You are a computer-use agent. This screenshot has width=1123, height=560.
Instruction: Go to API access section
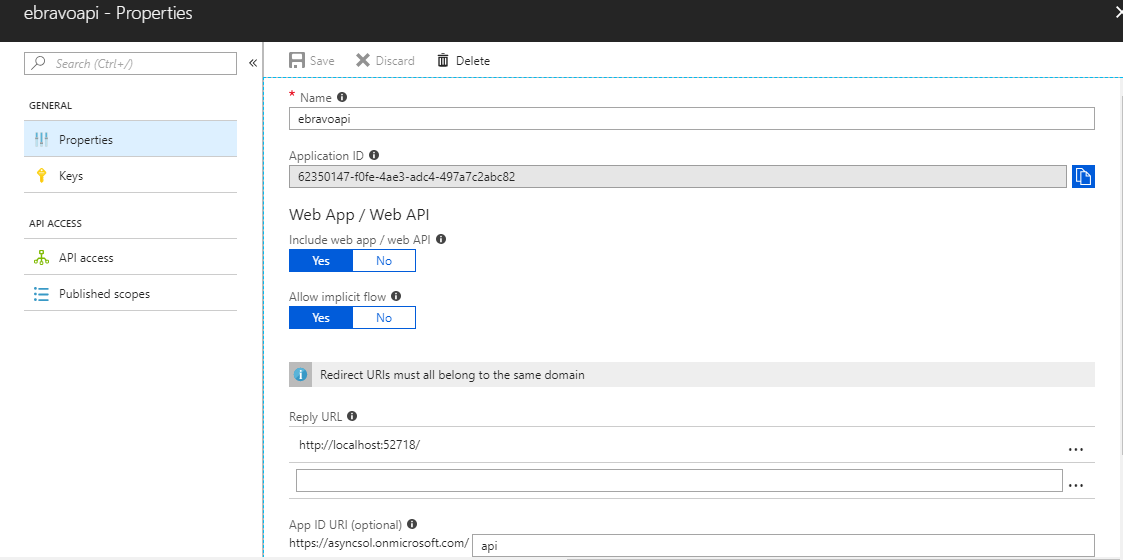point(86,258)
